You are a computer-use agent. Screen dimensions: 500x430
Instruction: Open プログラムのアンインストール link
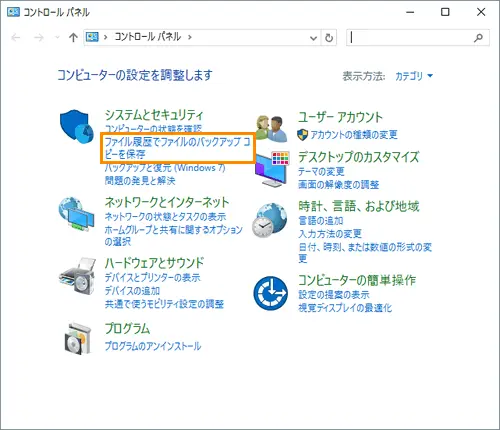tap(153, 346)
